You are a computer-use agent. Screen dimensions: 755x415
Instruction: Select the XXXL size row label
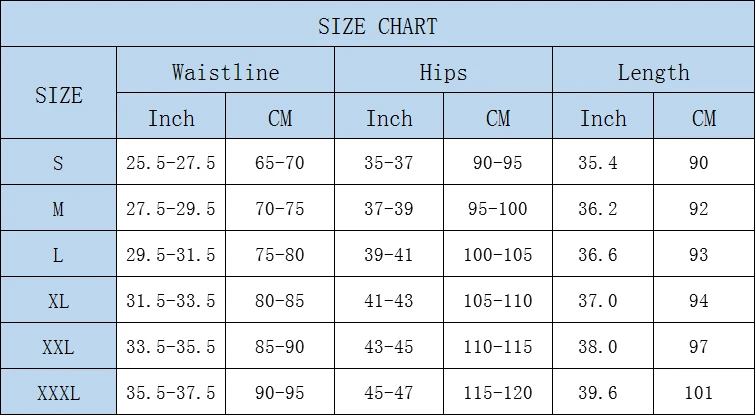[59, 392]
